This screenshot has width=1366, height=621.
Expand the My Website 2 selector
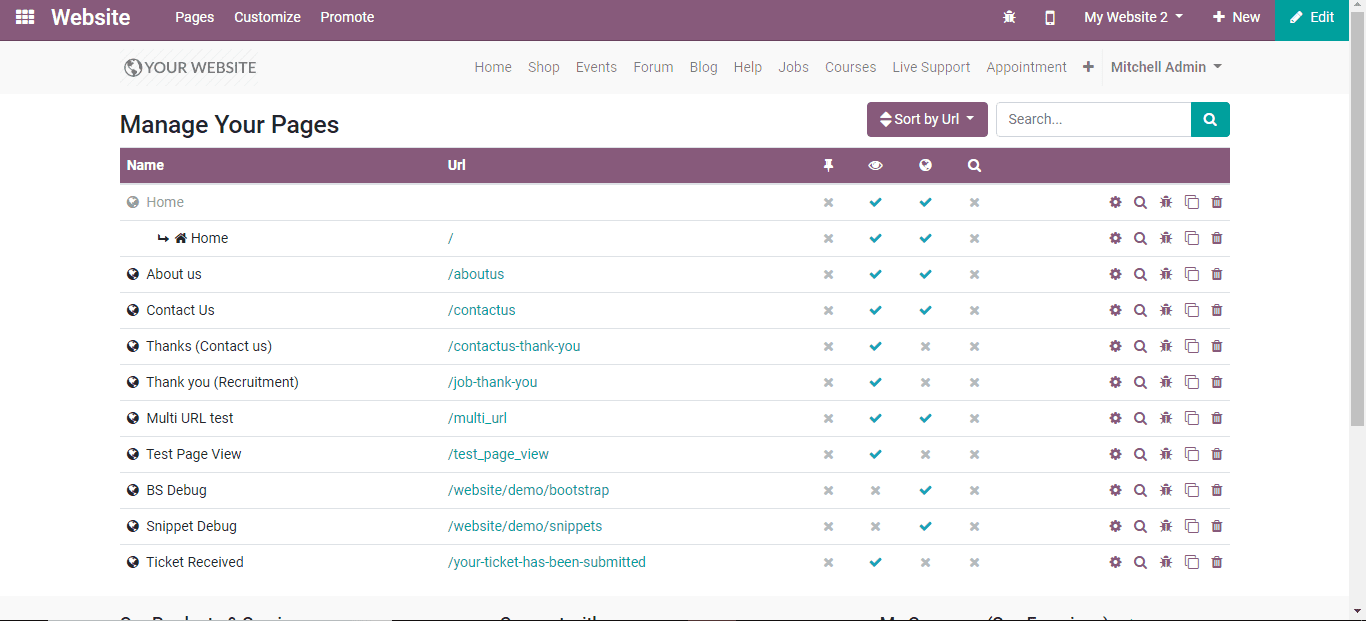coord(1133,17)
